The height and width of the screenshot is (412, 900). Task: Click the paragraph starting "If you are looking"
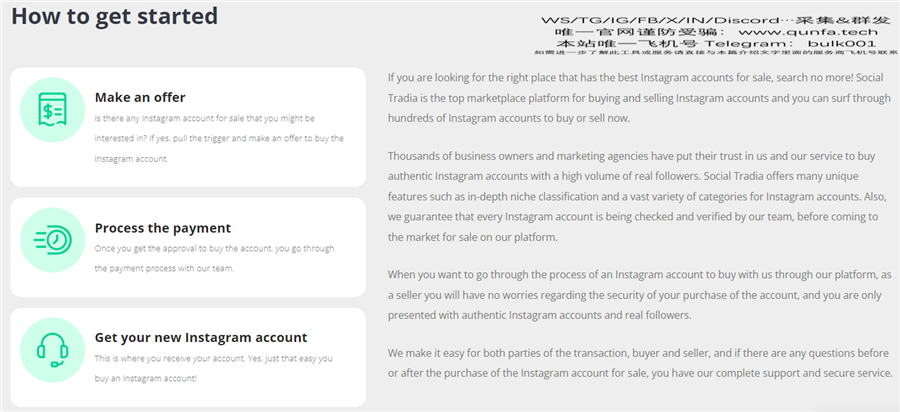coord(639,98)
